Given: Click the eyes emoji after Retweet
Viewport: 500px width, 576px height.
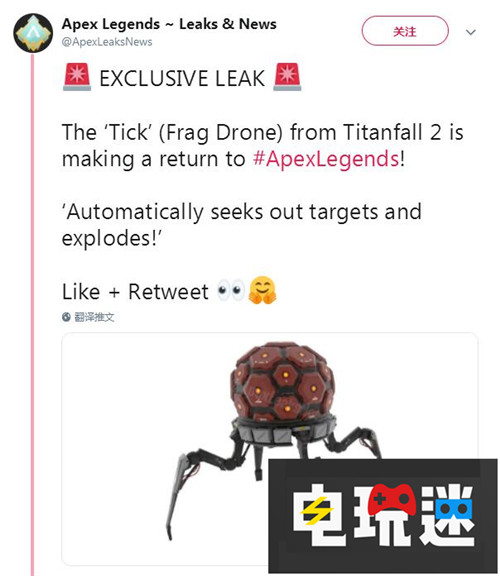Looking at the screenshot, I should click(231, 291).
